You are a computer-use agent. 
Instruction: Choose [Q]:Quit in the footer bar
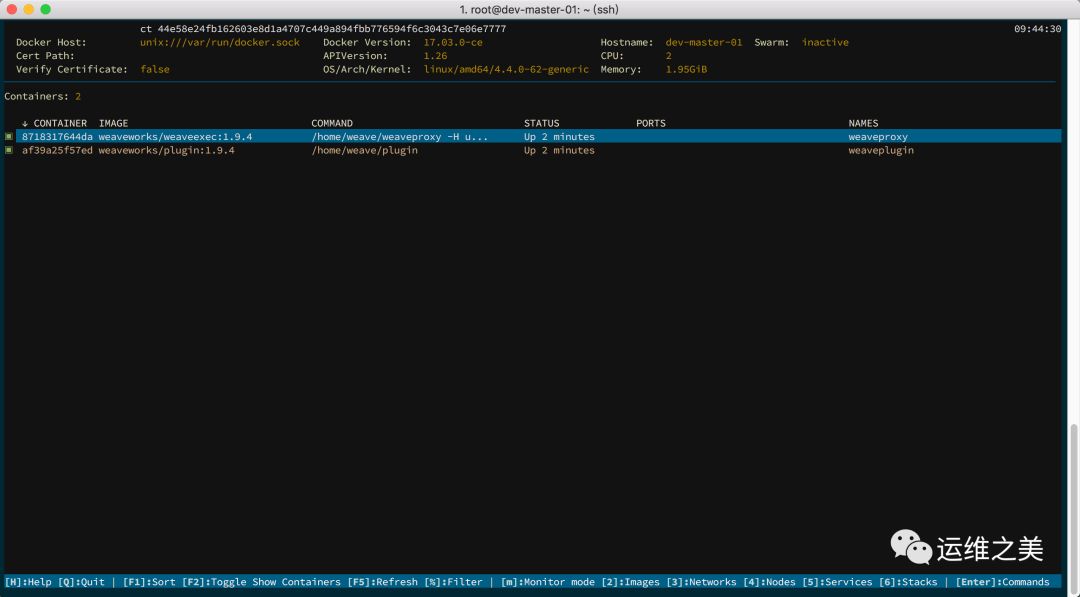pyautogui.click(x=81, y=582)
